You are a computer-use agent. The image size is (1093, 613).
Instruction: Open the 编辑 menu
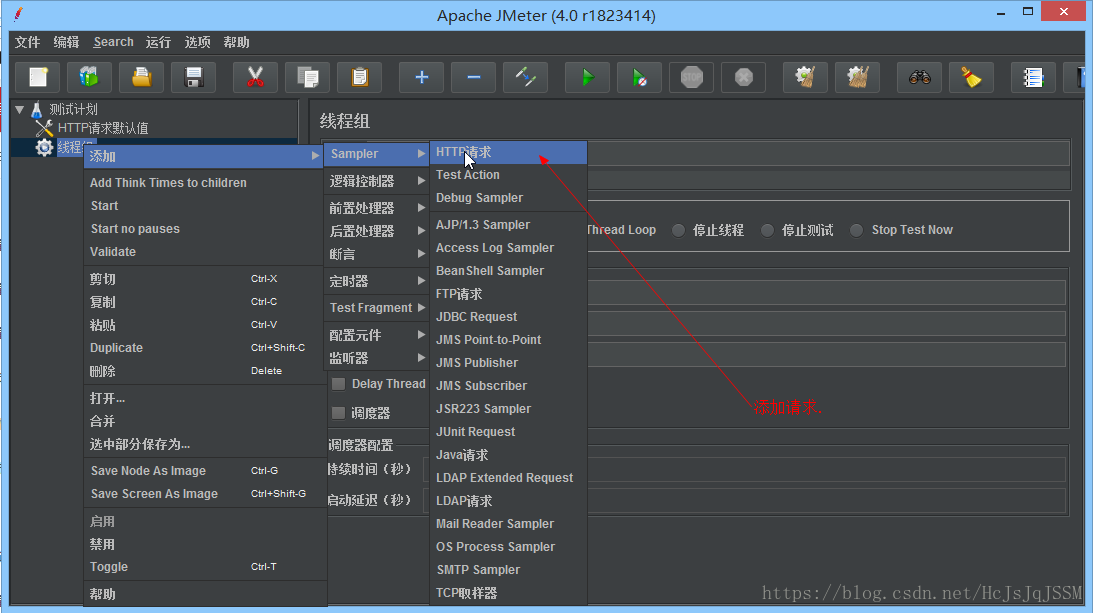click(66, 43)
